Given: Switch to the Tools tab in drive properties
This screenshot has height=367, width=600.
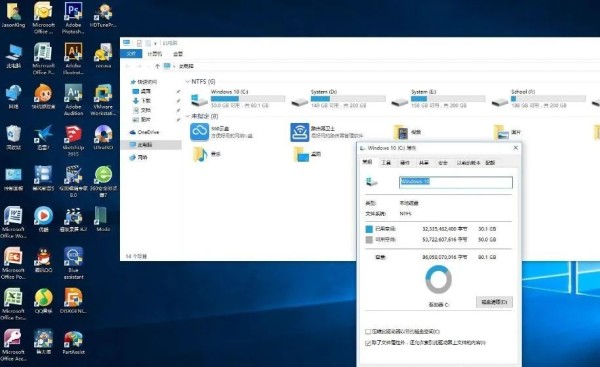Looking at the screenshot, I should click(386, 163).
